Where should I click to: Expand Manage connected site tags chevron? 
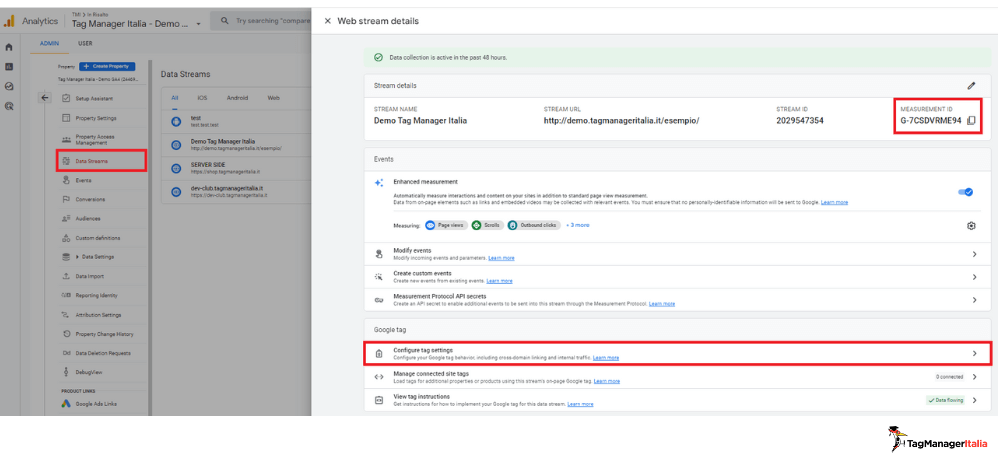[974, 376]
